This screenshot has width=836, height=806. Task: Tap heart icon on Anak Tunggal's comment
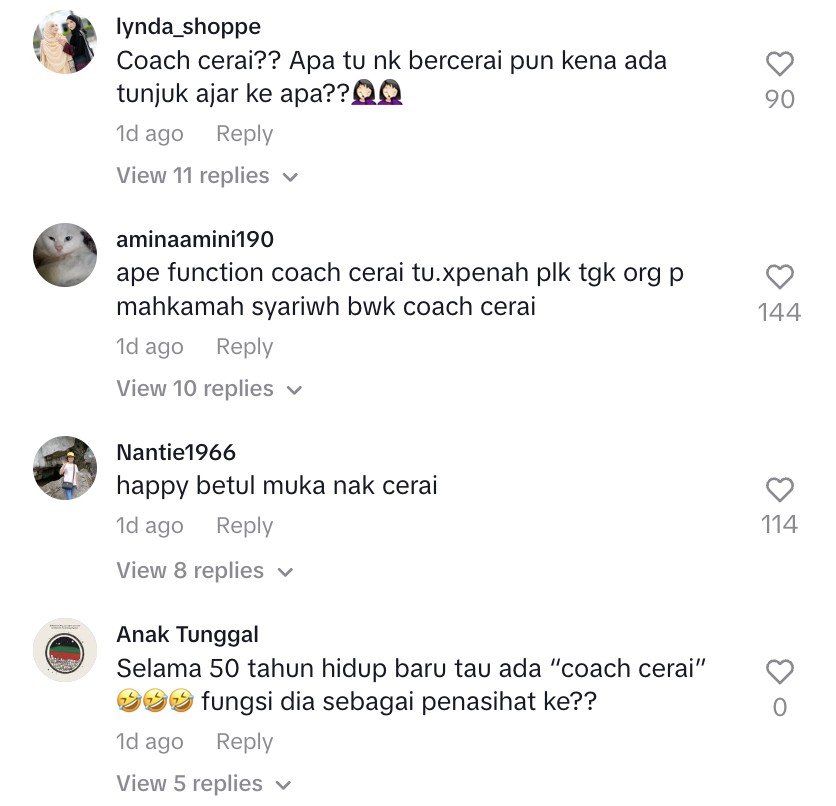coord(779,672)
